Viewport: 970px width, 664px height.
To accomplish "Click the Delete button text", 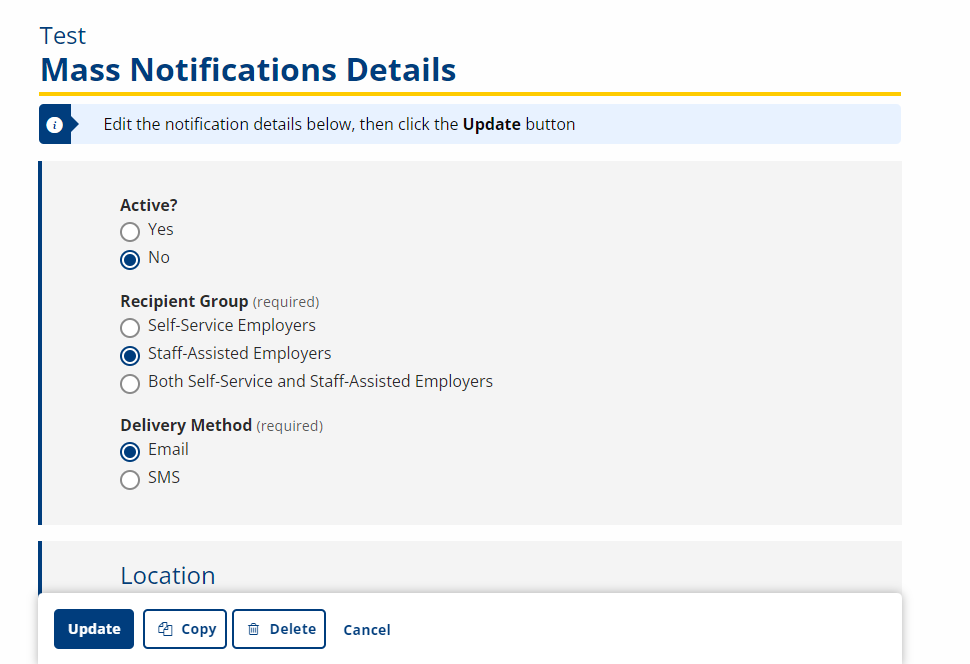I will [292, 629].
